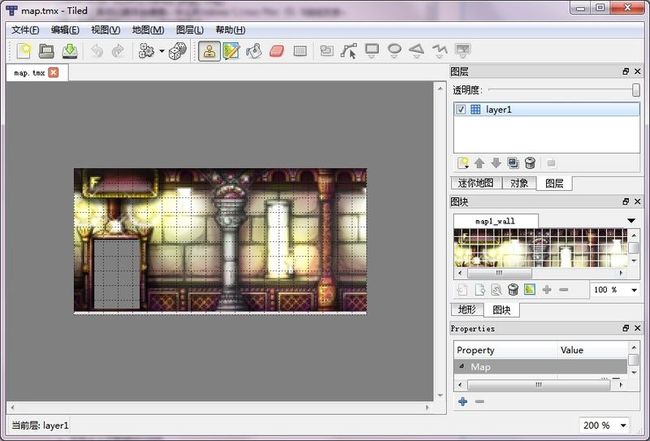Save the map with green arrow icon

pos(70,51)
